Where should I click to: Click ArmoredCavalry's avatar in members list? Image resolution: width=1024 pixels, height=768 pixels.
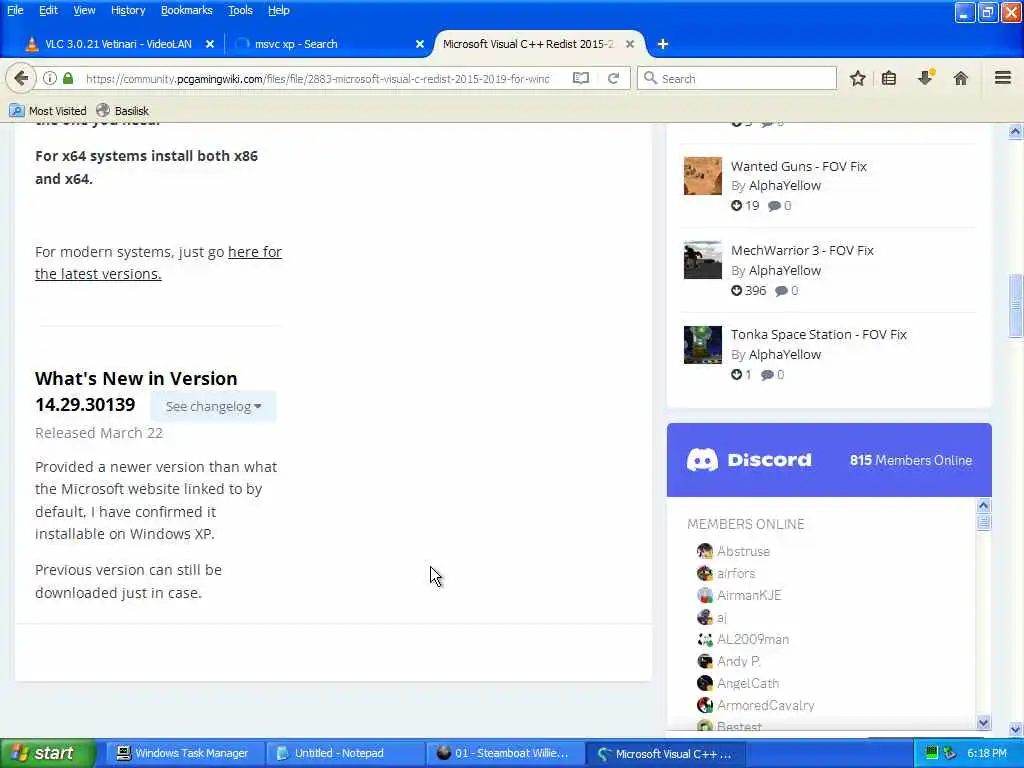click(705, 705)
